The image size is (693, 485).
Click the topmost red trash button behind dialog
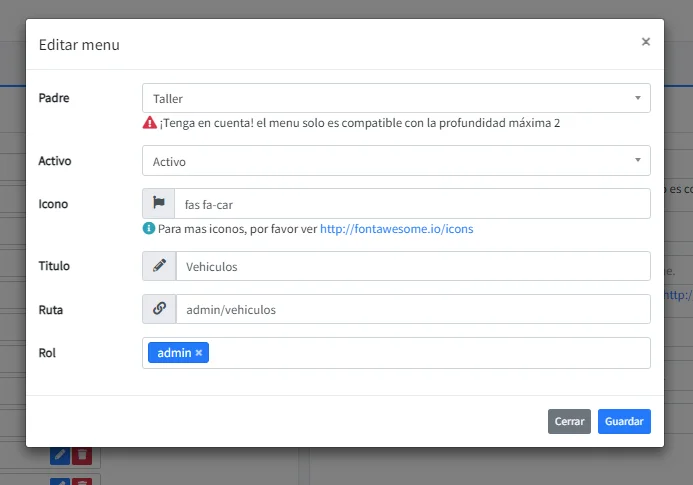click(x=83, y=456)
